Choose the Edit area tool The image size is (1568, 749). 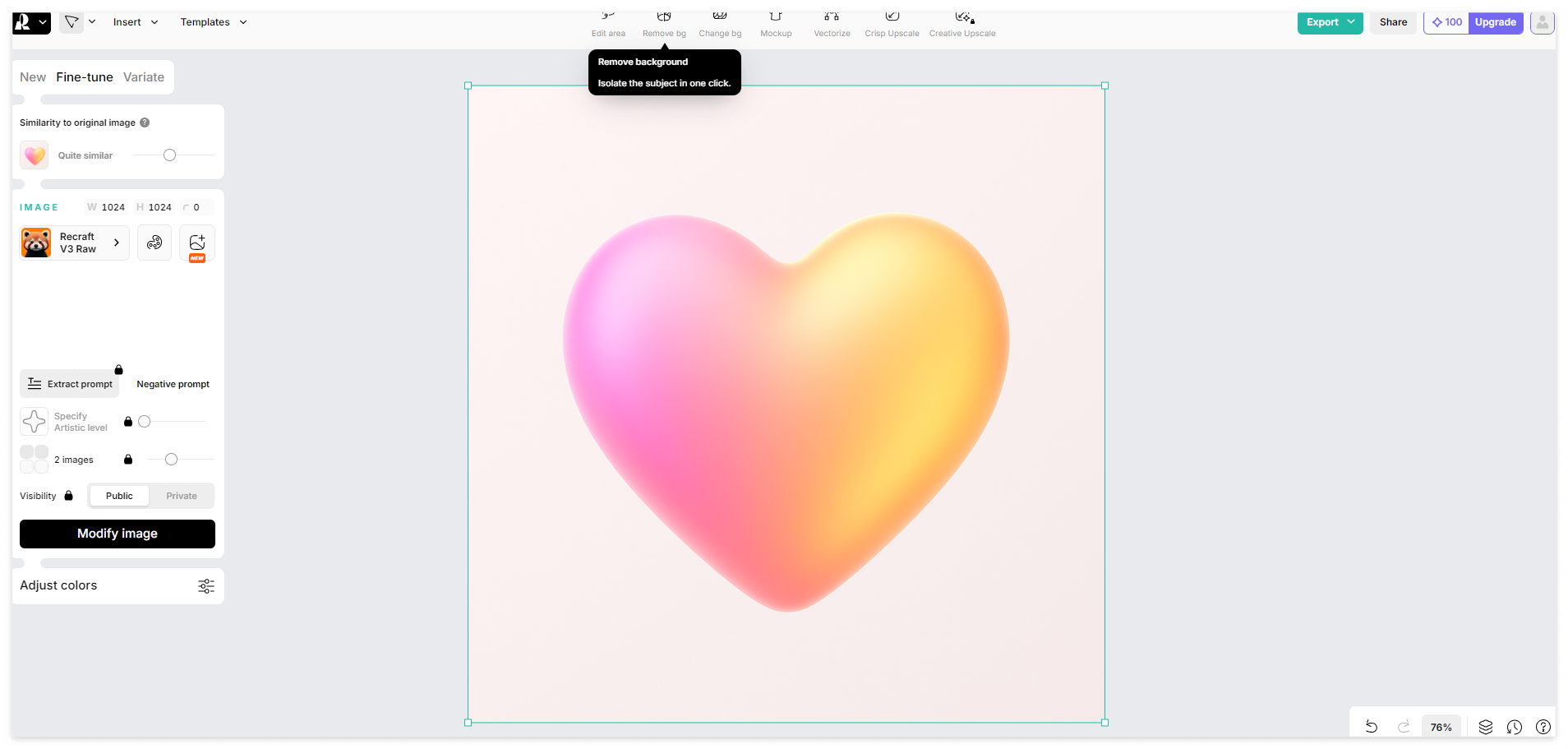click(608, 25)
